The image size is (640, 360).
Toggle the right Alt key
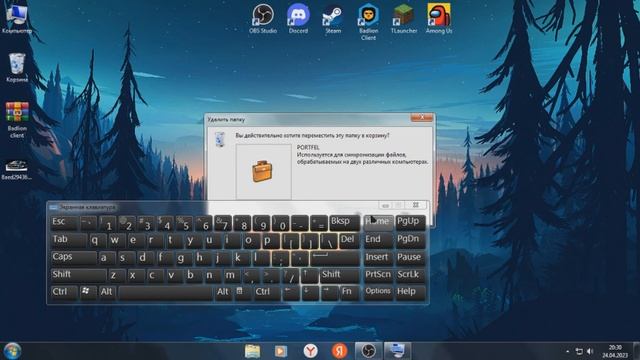223,293
